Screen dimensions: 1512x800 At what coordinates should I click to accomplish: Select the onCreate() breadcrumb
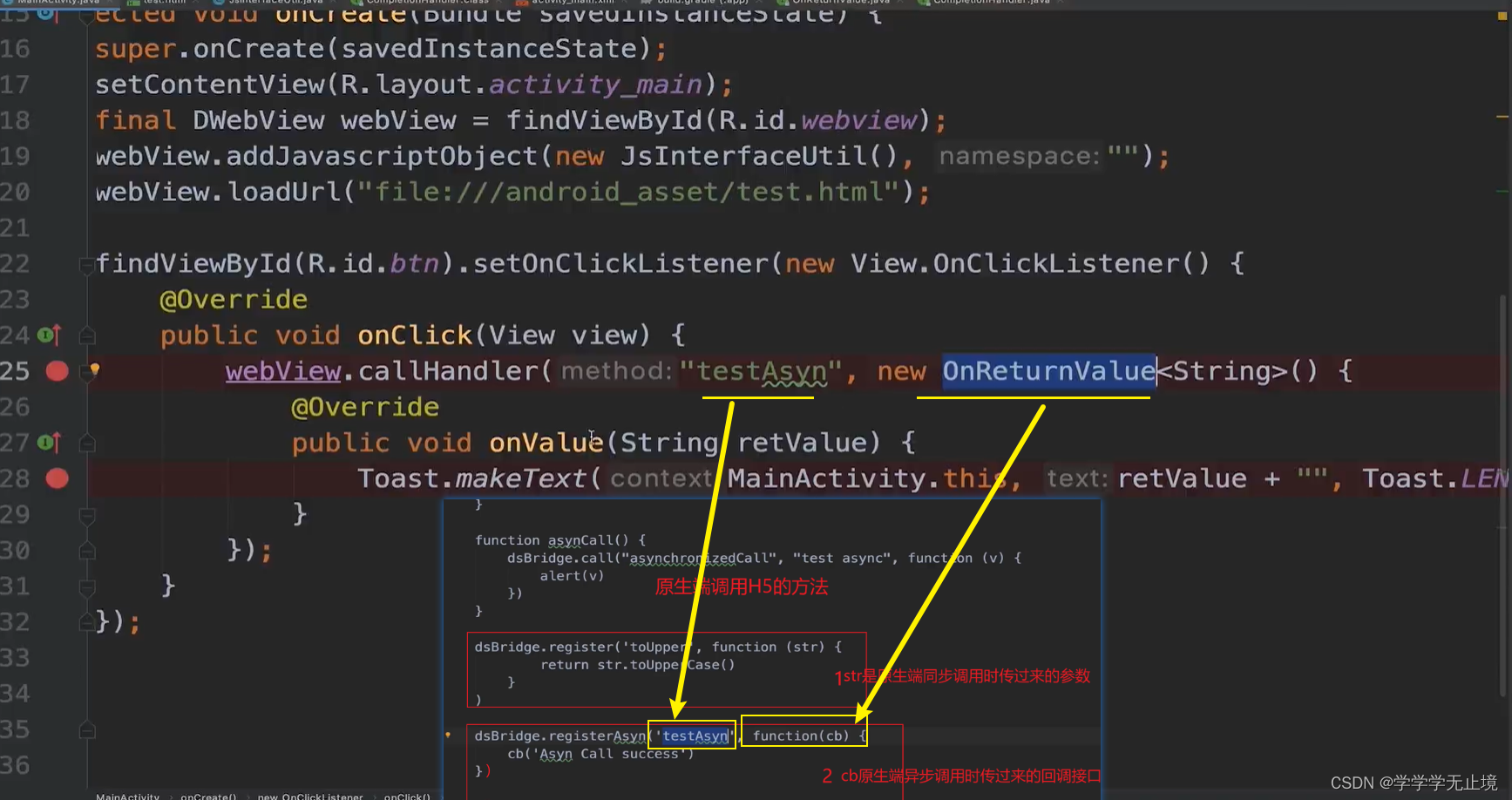(x=208, y=796)
